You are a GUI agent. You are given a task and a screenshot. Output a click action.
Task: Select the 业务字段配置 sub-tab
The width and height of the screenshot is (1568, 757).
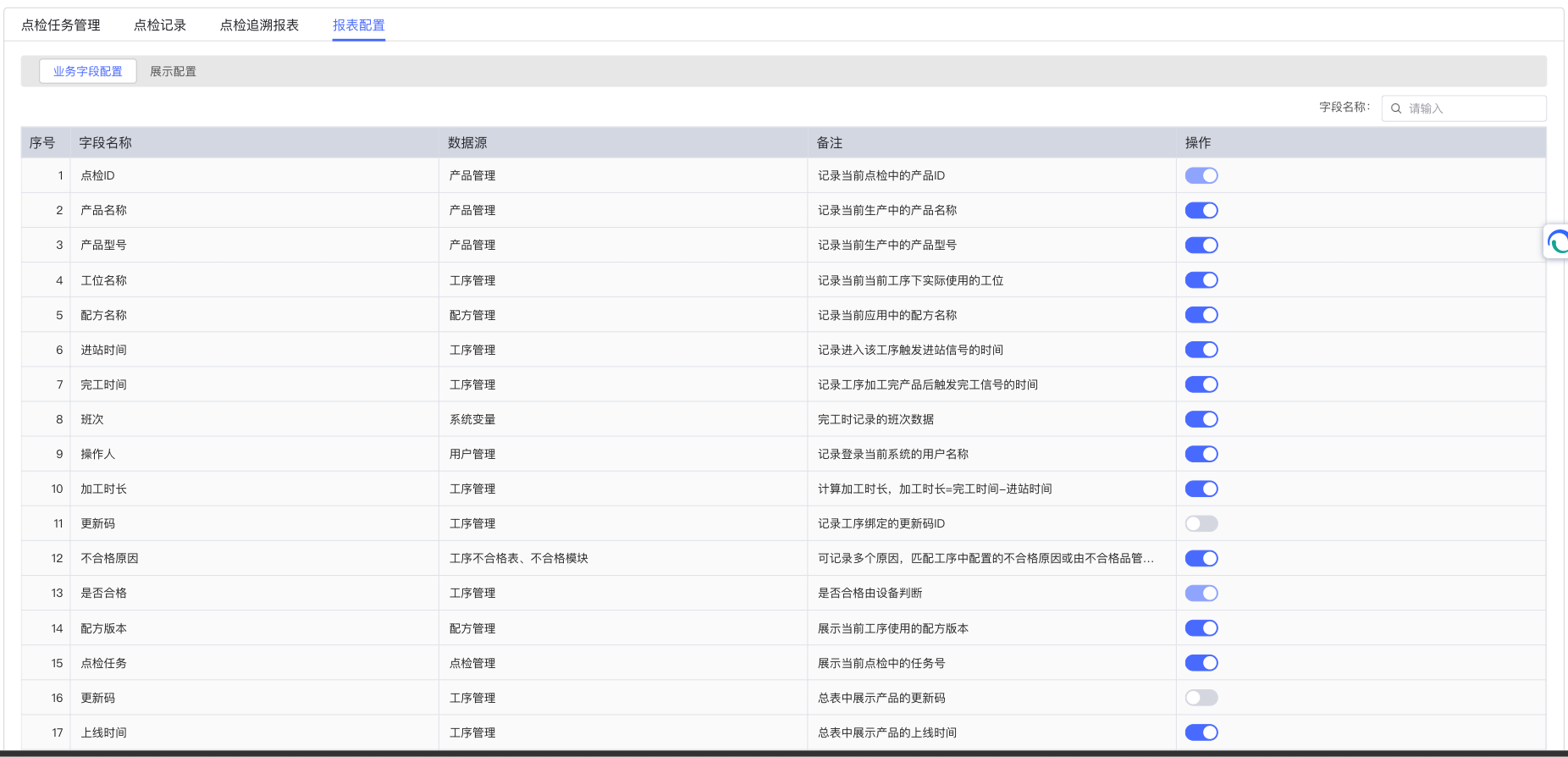(x=88, y=71)
